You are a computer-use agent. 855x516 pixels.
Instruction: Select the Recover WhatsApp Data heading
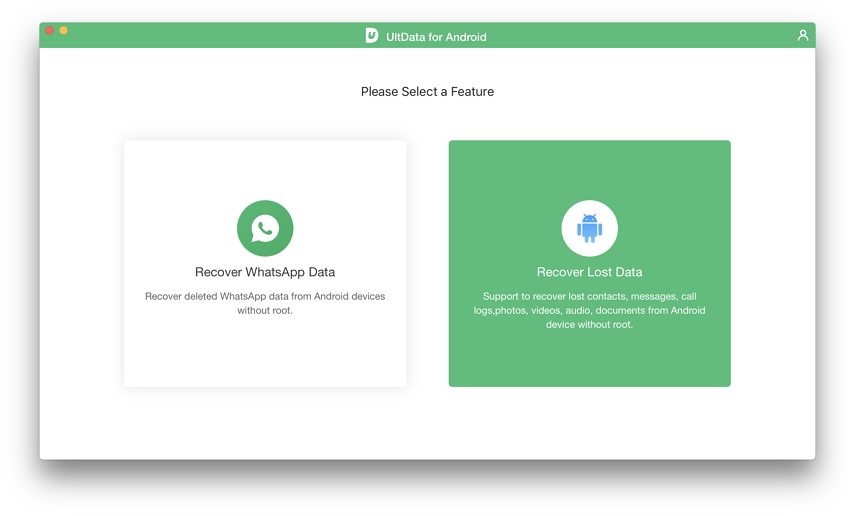(x=265, y=272)
